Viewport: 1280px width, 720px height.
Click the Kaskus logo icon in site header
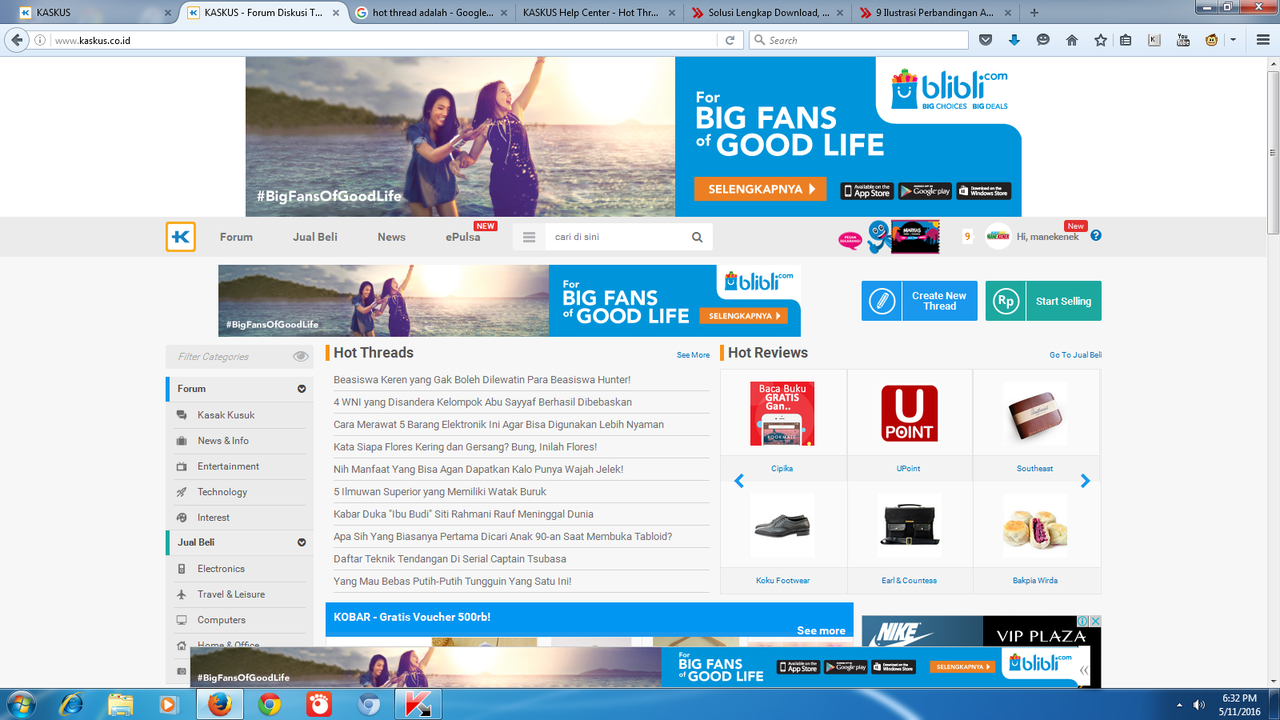[181, 237]
